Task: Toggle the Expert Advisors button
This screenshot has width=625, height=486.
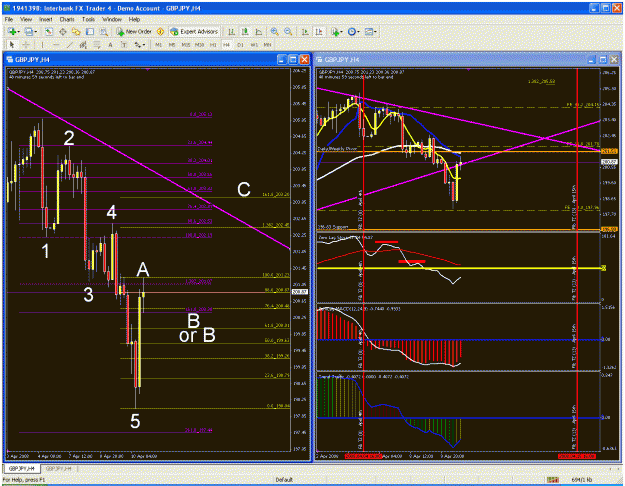Action: (x=194, y=31)
